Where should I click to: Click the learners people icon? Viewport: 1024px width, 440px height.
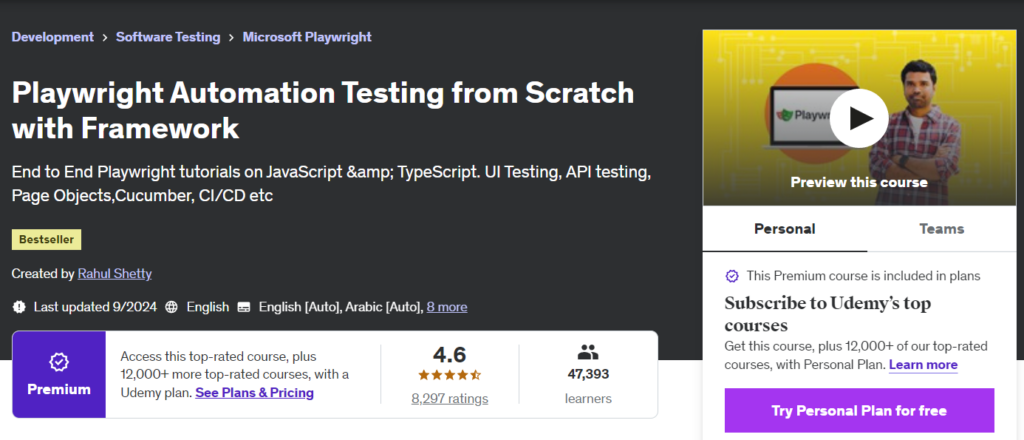coord(588,353)
